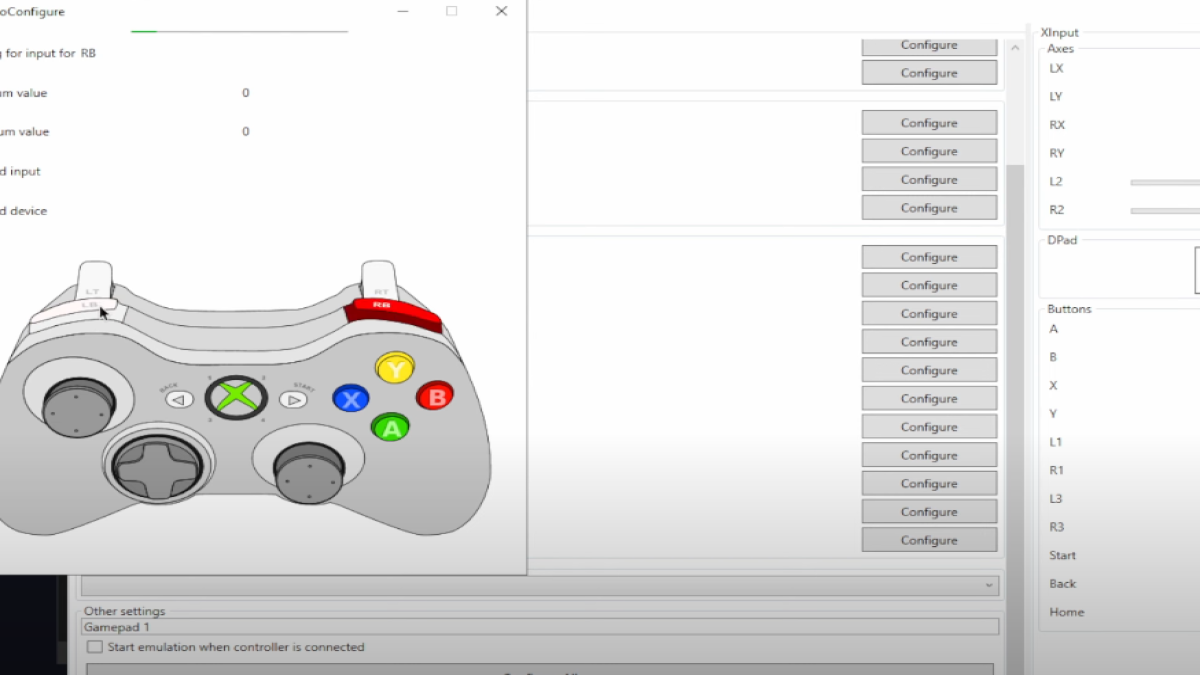Click the L3 label in Buttons group
Image resolution: width=1200 pixels, height=675 pixels.
(x=1056, y=498)
